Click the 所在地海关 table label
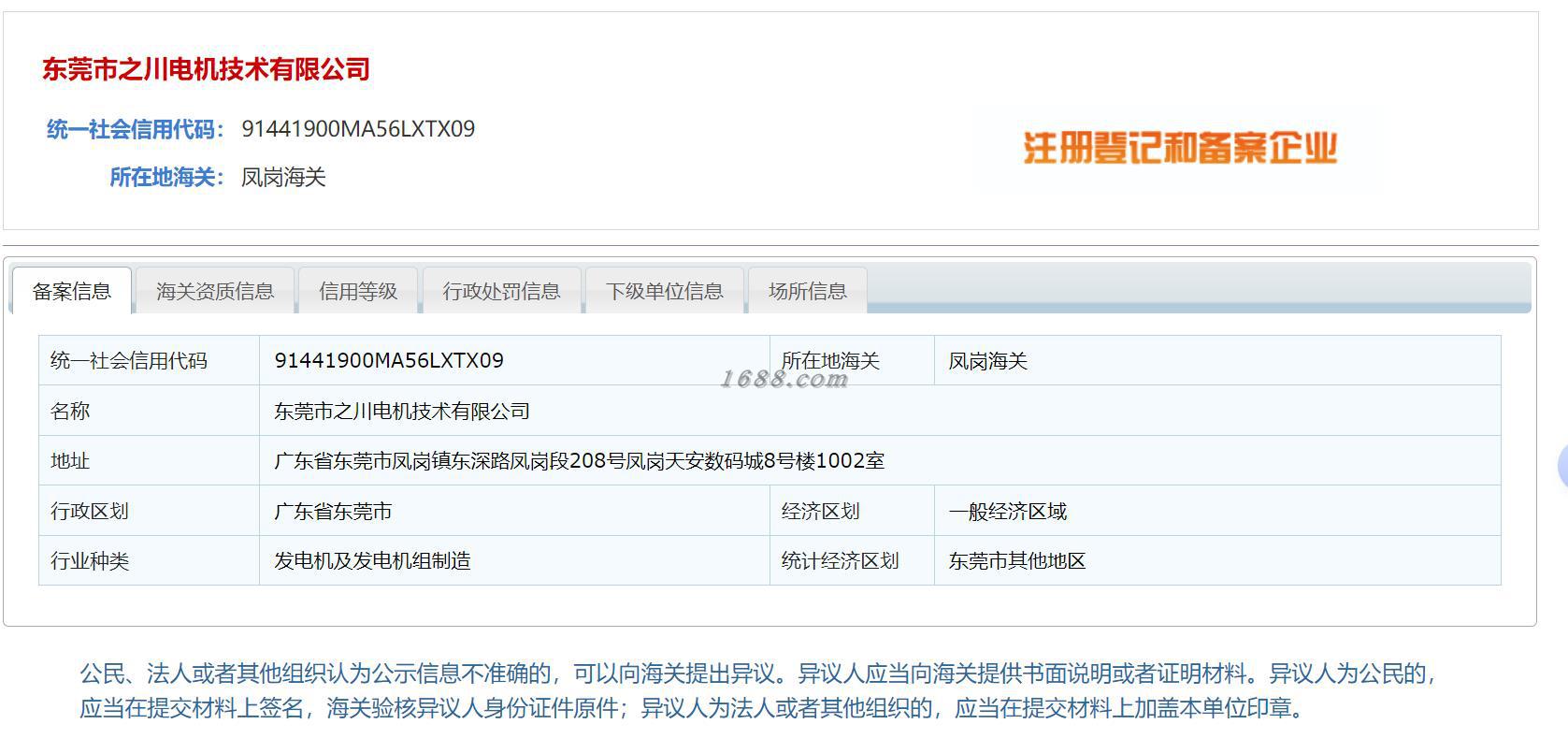This screenshot has width=1568, height=753. [x=830, y=361]
